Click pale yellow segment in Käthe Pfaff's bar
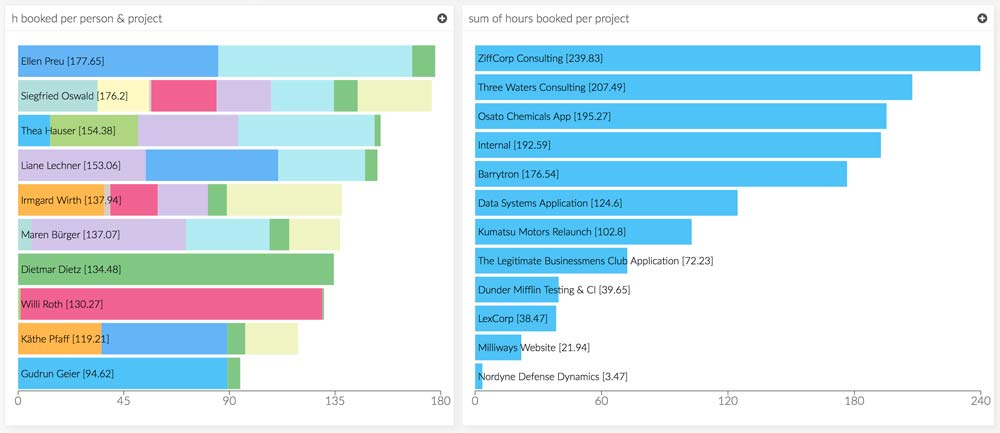The width and height of the screenshot is (1000, 433). [x=272, y=339]
